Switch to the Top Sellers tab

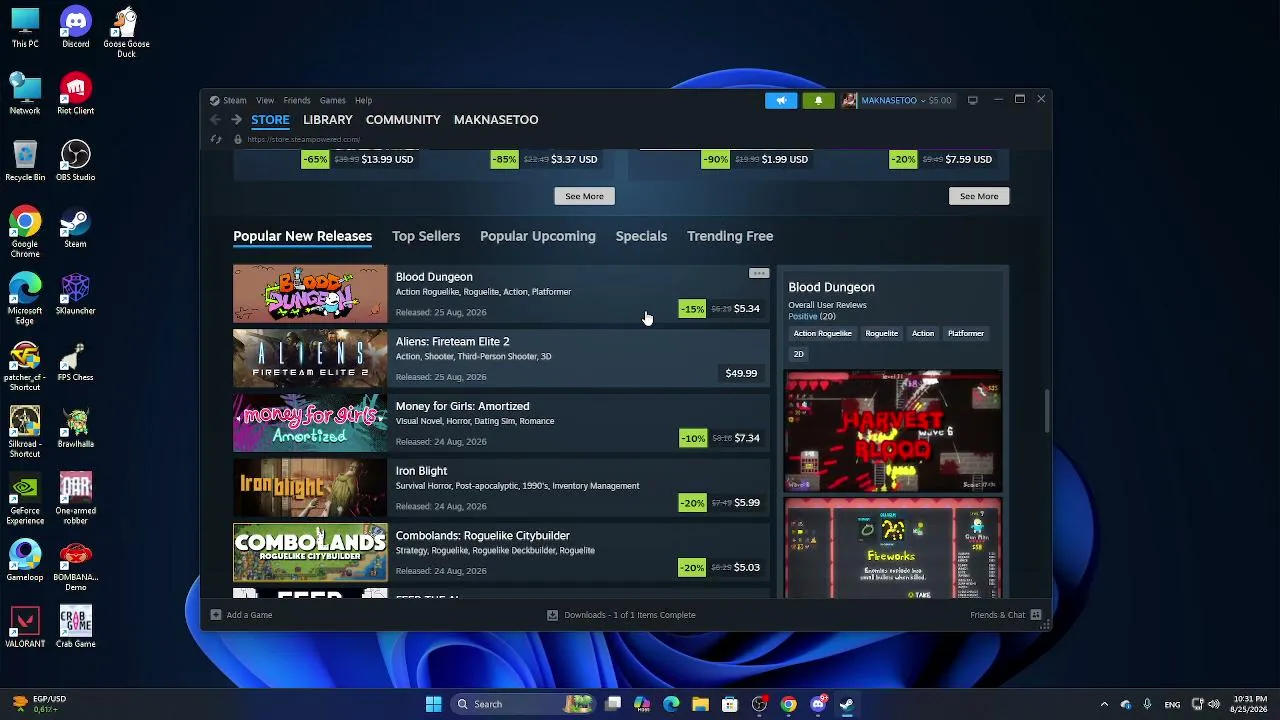tap(426, 236)
